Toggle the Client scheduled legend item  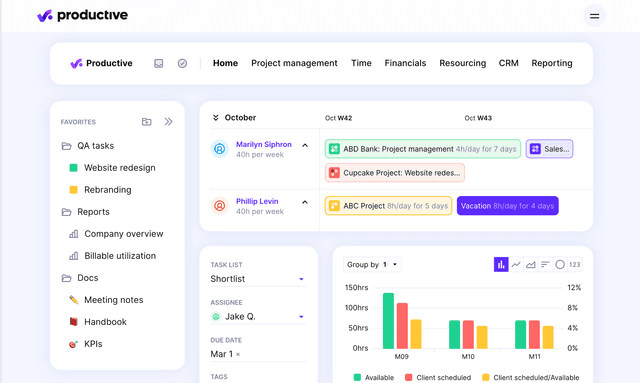click(438, 378)
